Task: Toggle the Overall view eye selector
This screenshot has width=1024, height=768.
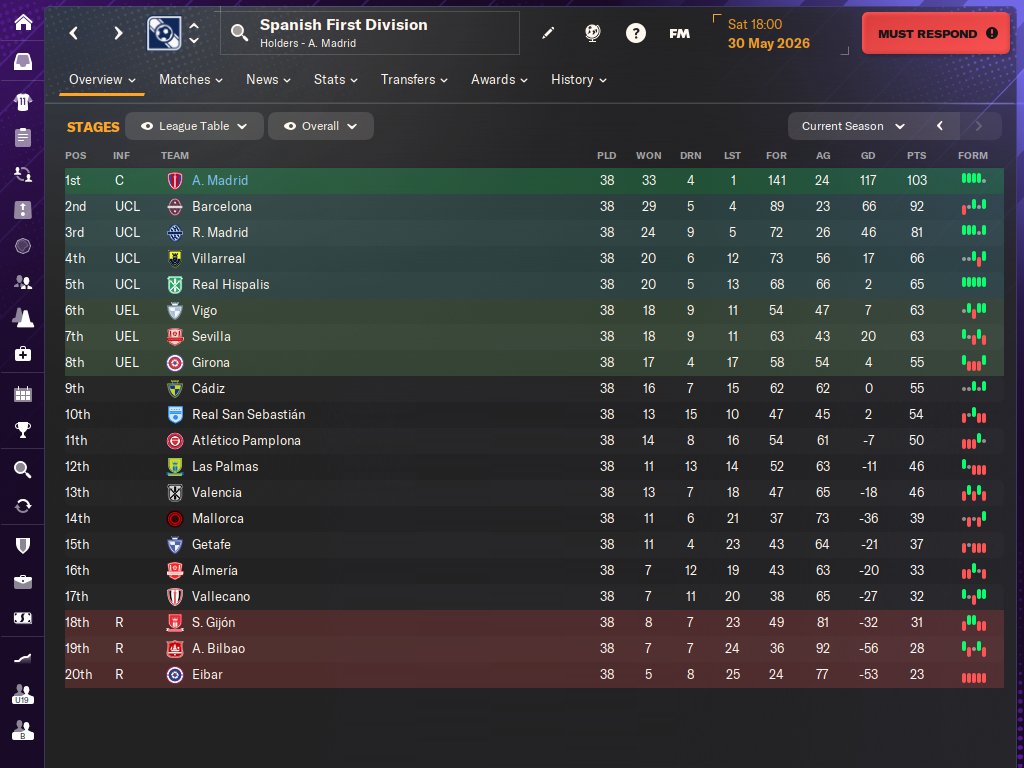Action: click(321, 126)
